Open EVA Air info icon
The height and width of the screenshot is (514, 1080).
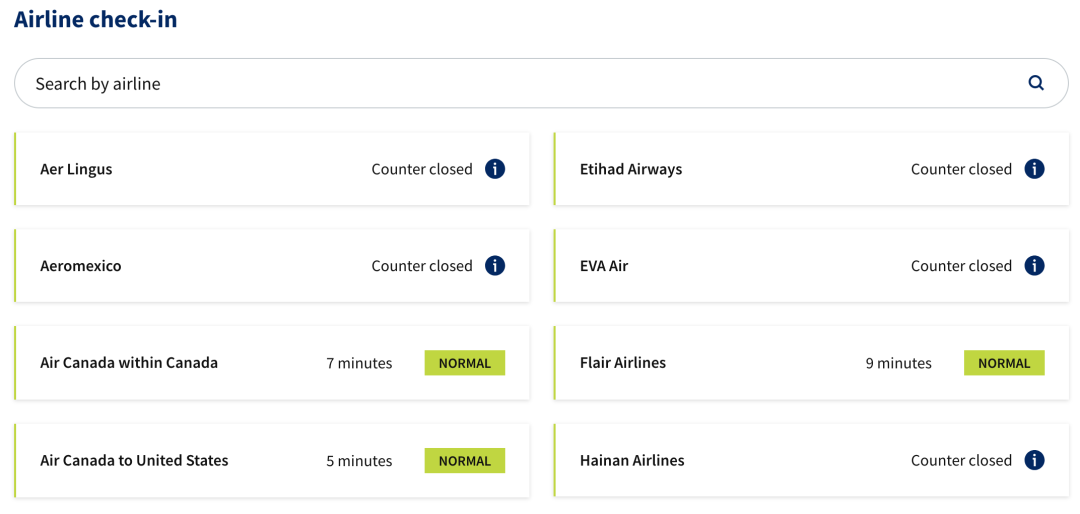1034,265
